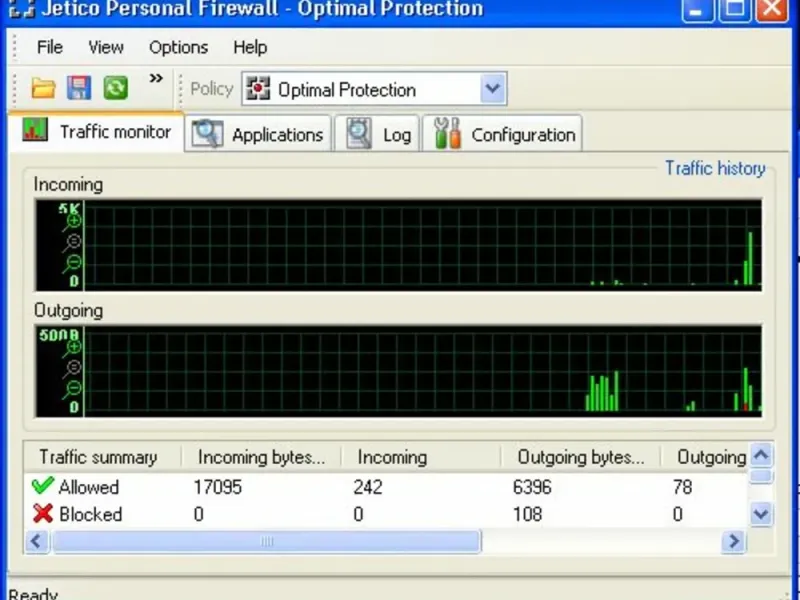Switch to the Configuration tab
The width and height of the screenshot is (800, 600).
(503, 134)
